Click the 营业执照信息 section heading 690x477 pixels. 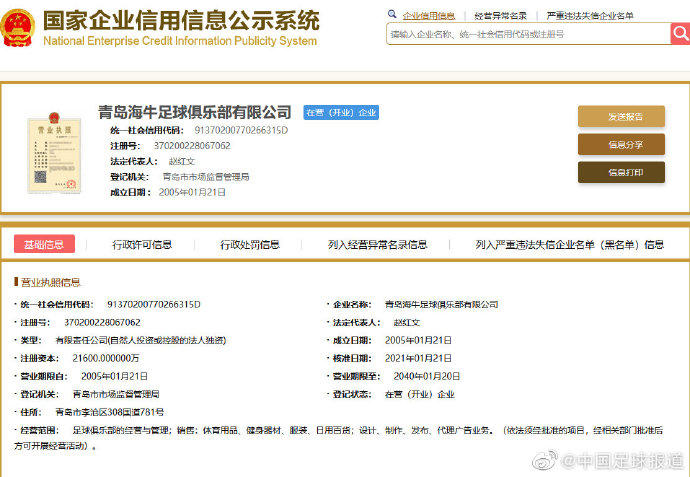(x=51, y=283)
